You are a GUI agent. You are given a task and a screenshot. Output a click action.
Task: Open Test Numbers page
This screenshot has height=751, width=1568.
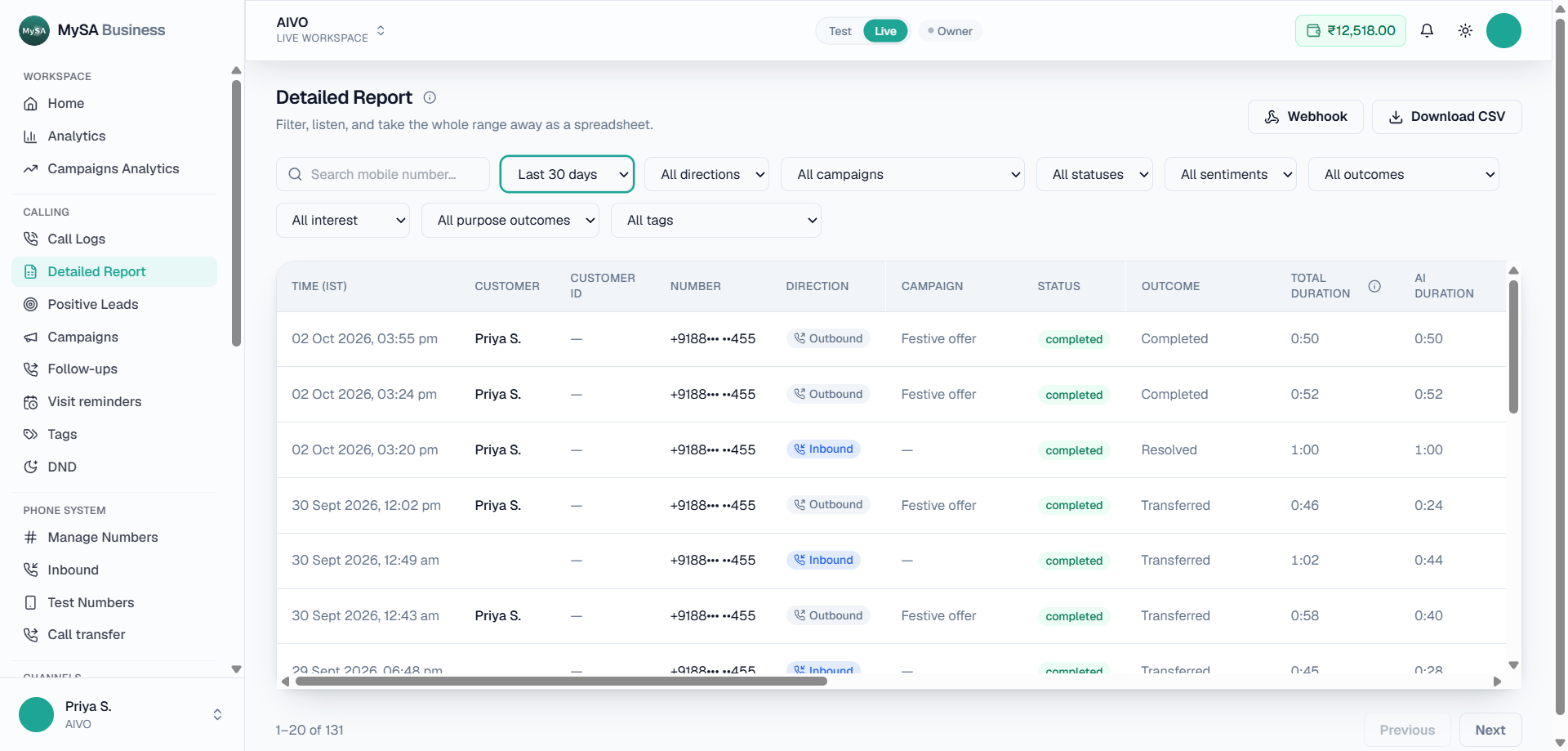click(x=114, y=603)
